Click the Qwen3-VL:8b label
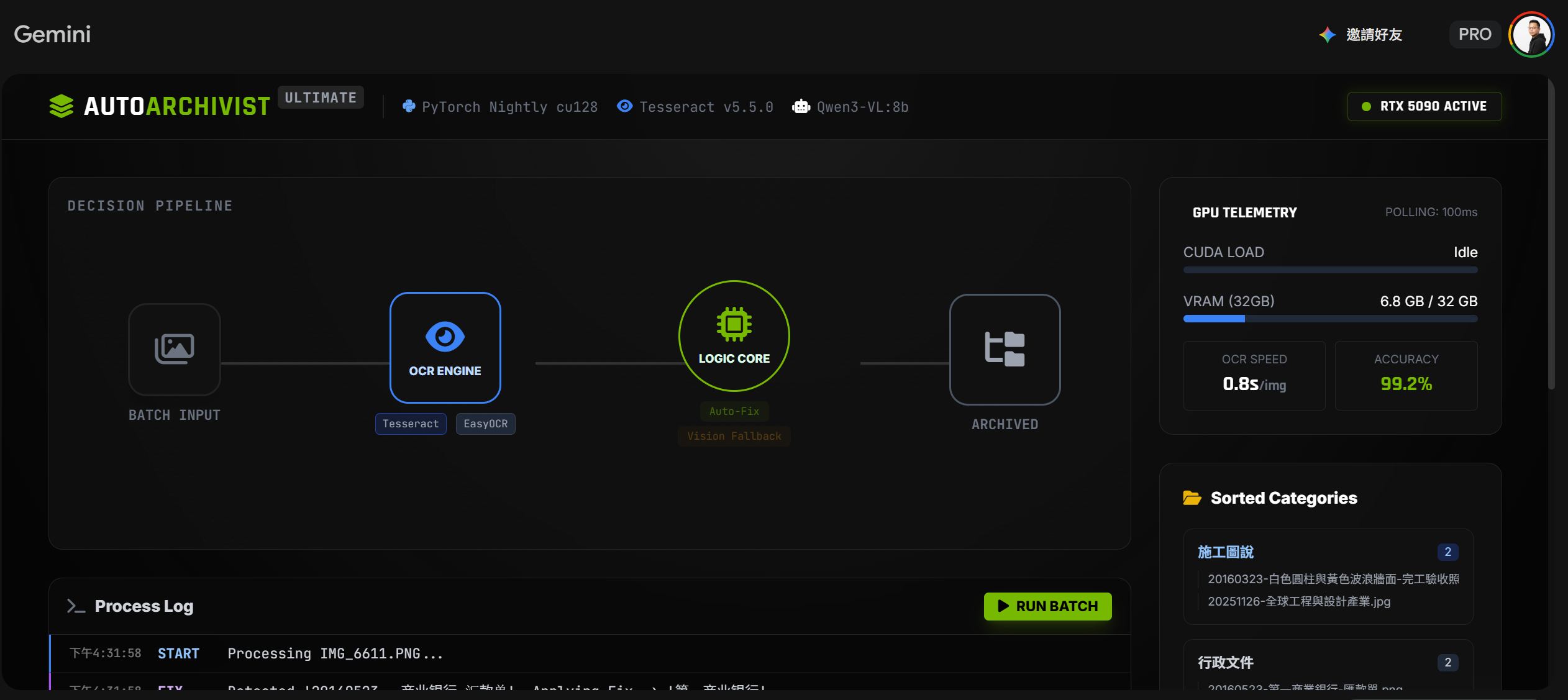 click(863, 107)
